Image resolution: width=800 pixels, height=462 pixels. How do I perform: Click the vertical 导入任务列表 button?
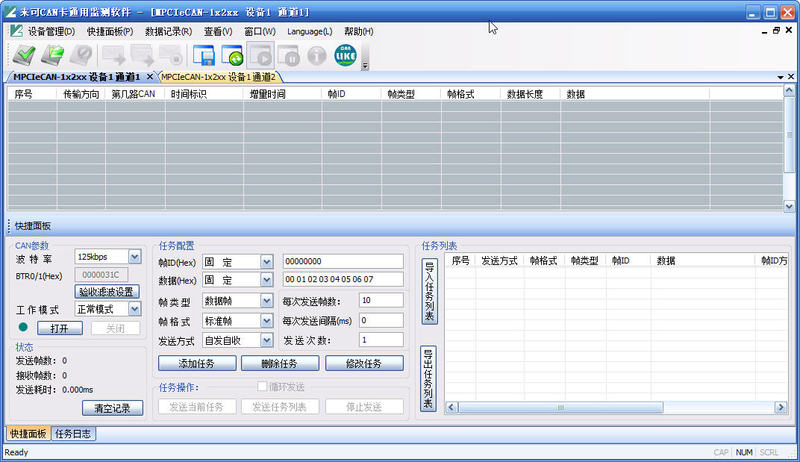coord(429,292)
